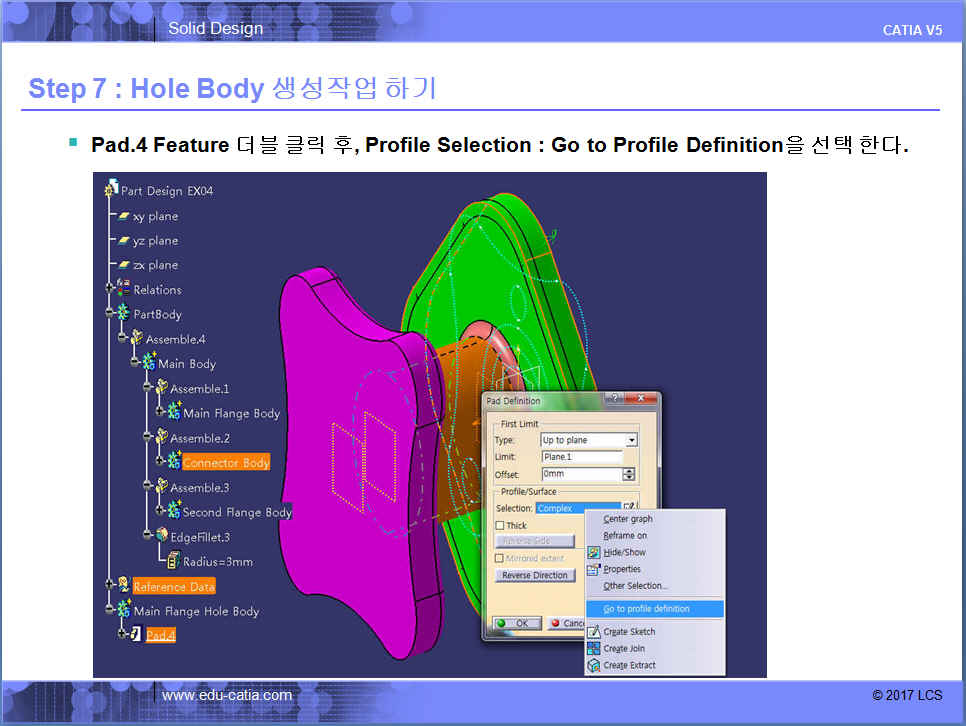This screenshot has height=726, width=966.
Task: Enable the Thick checkbox
Action: 500,525
